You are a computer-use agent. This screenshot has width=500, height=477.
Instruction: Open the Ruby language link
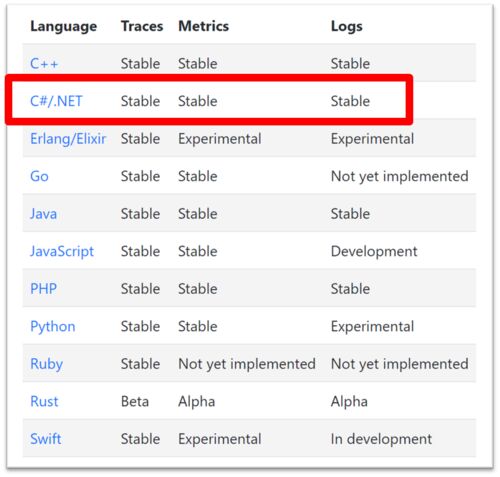coord(46,364)
